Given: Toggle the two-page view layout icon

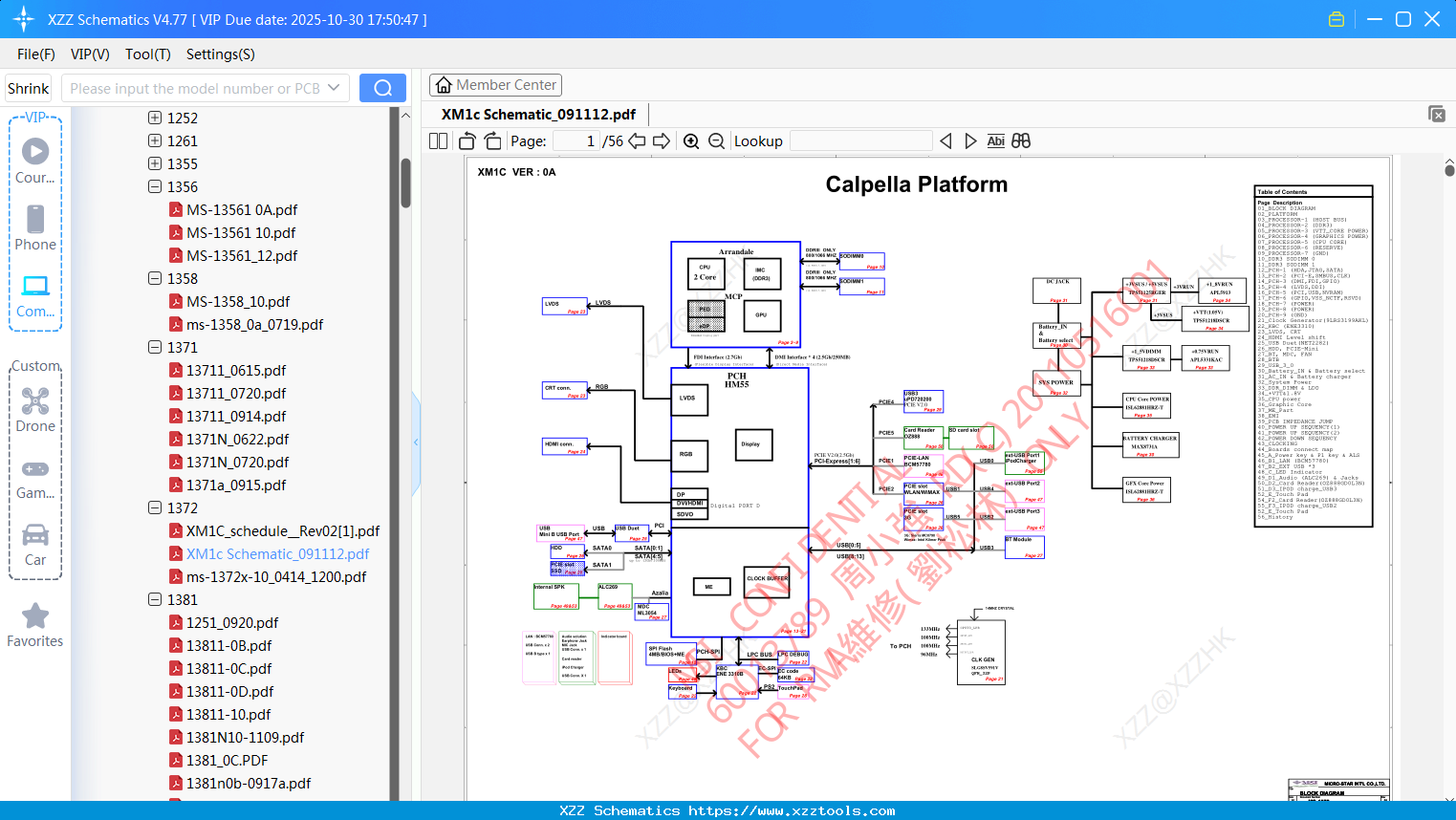Looking at the screenshot, I should click(438, 140).
